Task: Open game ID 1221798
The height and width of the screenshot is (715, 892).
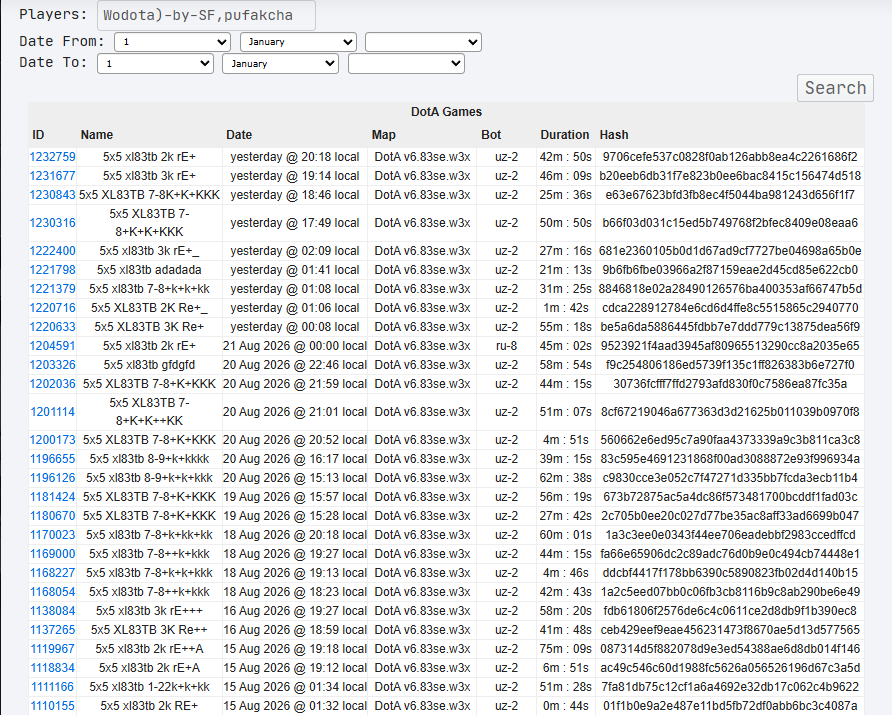Action: pos(52,270)
